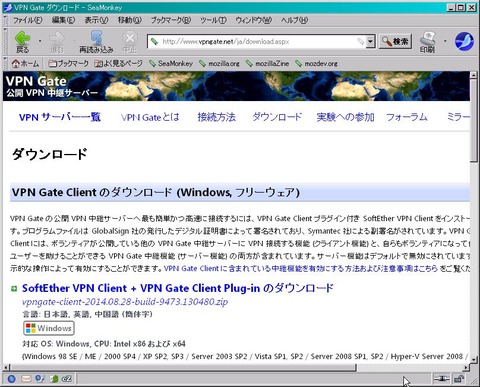Download vpngate-client-2014.08.28-build-9473.130480.zip file link
The image size is (480, 387).
pyautogui.click(x=125, y=302)
